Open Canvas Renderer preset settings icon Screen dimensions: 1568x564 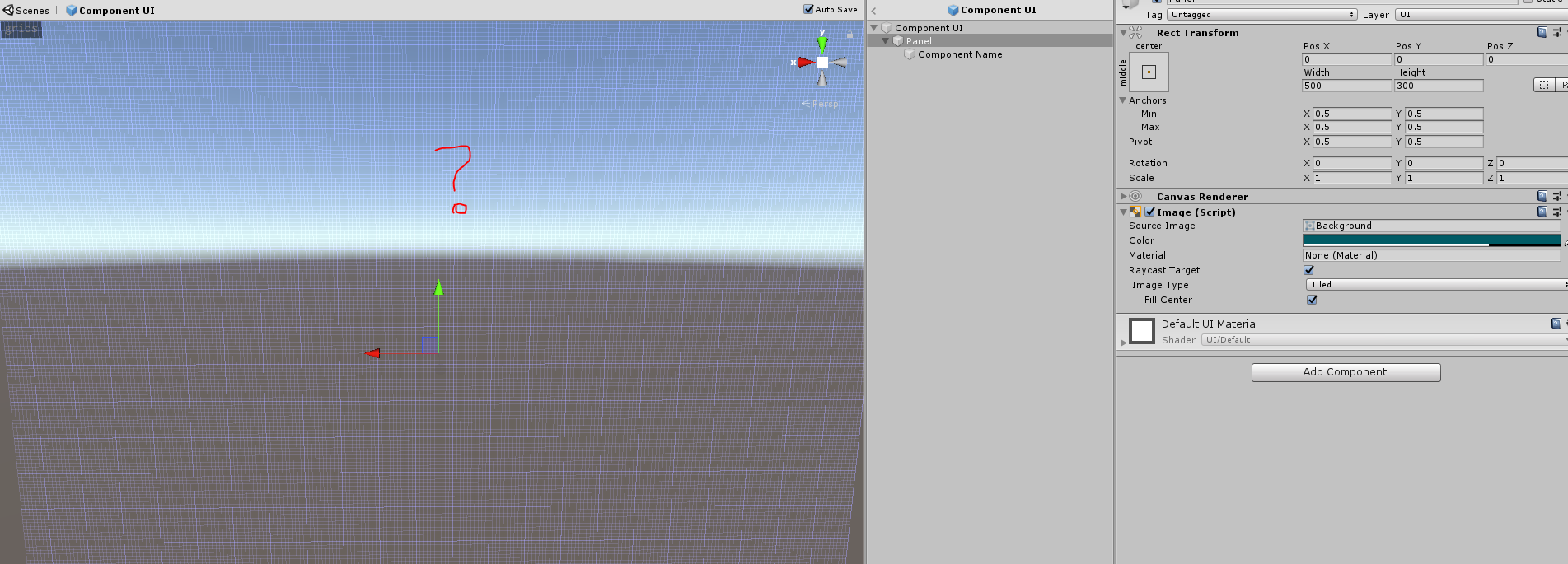[1557, 196]
